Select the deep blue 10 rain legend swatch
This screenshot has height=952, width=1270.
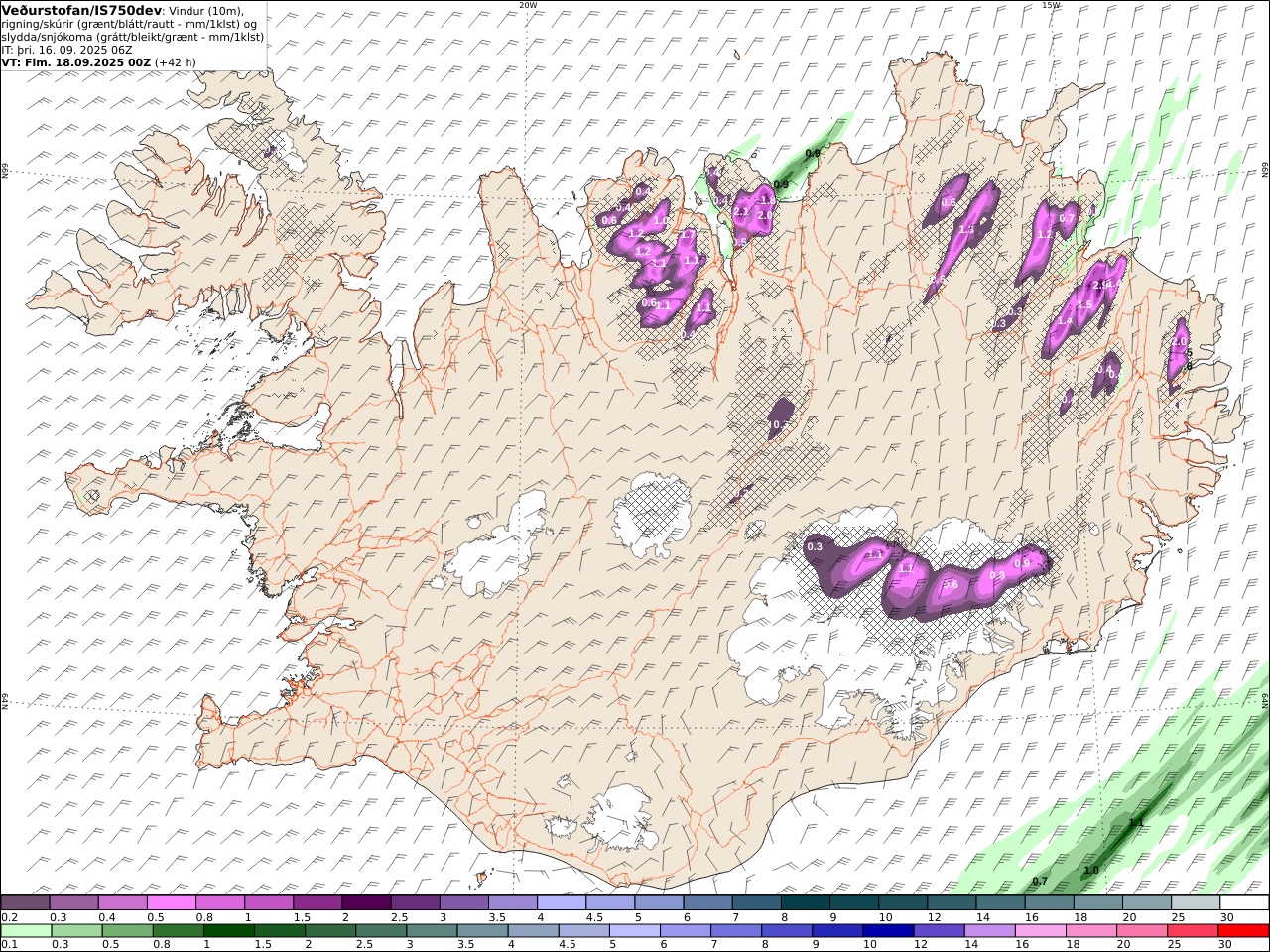coord(887,930)
